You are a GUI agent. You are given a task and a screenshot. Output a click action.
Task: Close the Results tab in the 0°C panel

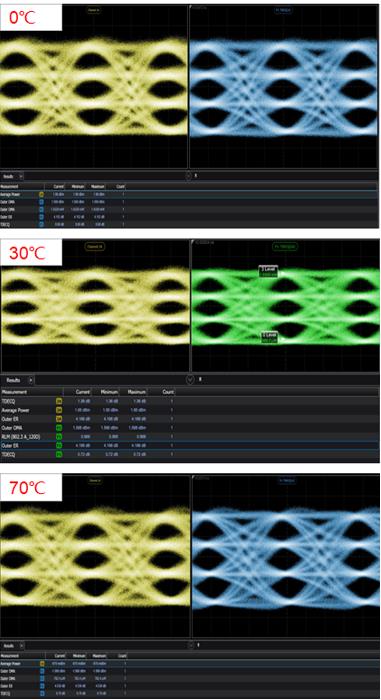point(21,176)
